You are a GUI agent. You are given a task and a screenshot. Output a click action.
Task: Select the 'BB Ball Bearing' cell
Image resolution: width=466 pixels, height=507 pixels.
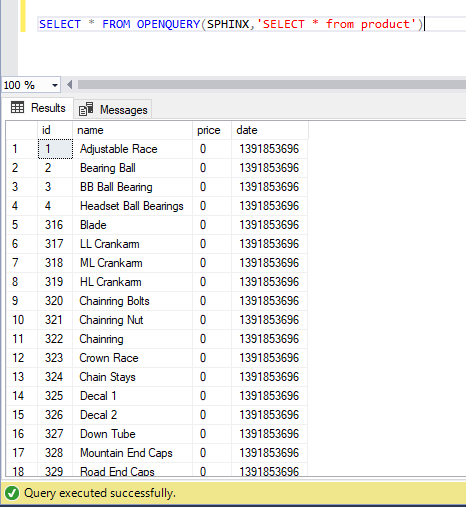point(132,187)
